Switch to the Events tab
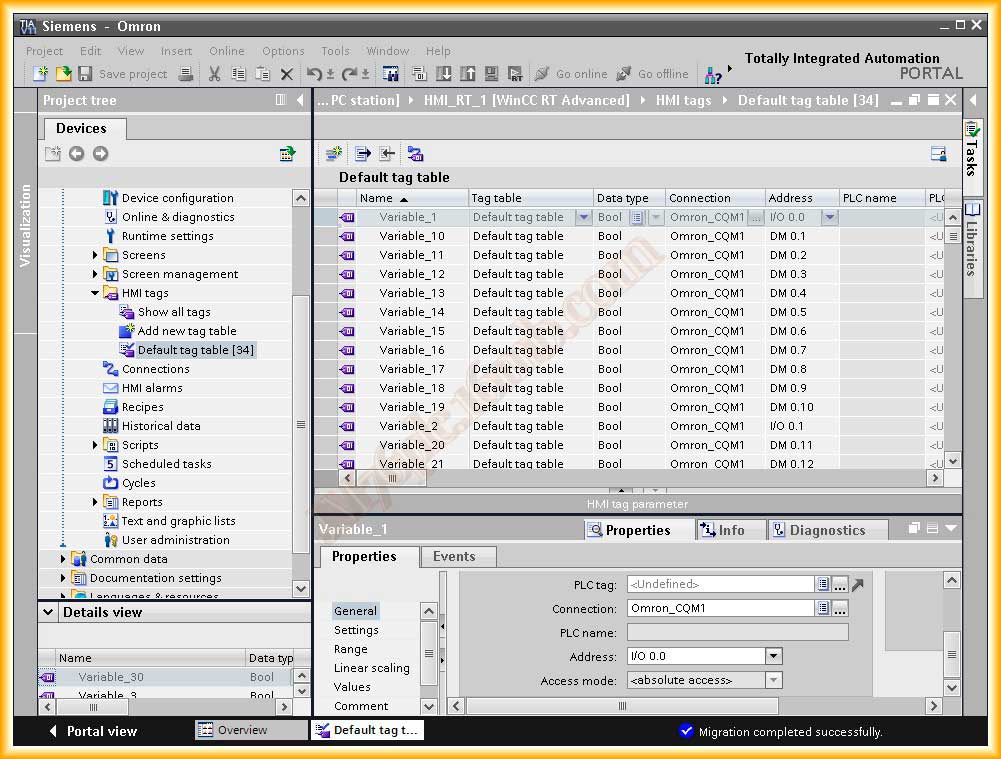Viewport: 1001px width, 759px height. pyautogui.click(x=454, y=557)
